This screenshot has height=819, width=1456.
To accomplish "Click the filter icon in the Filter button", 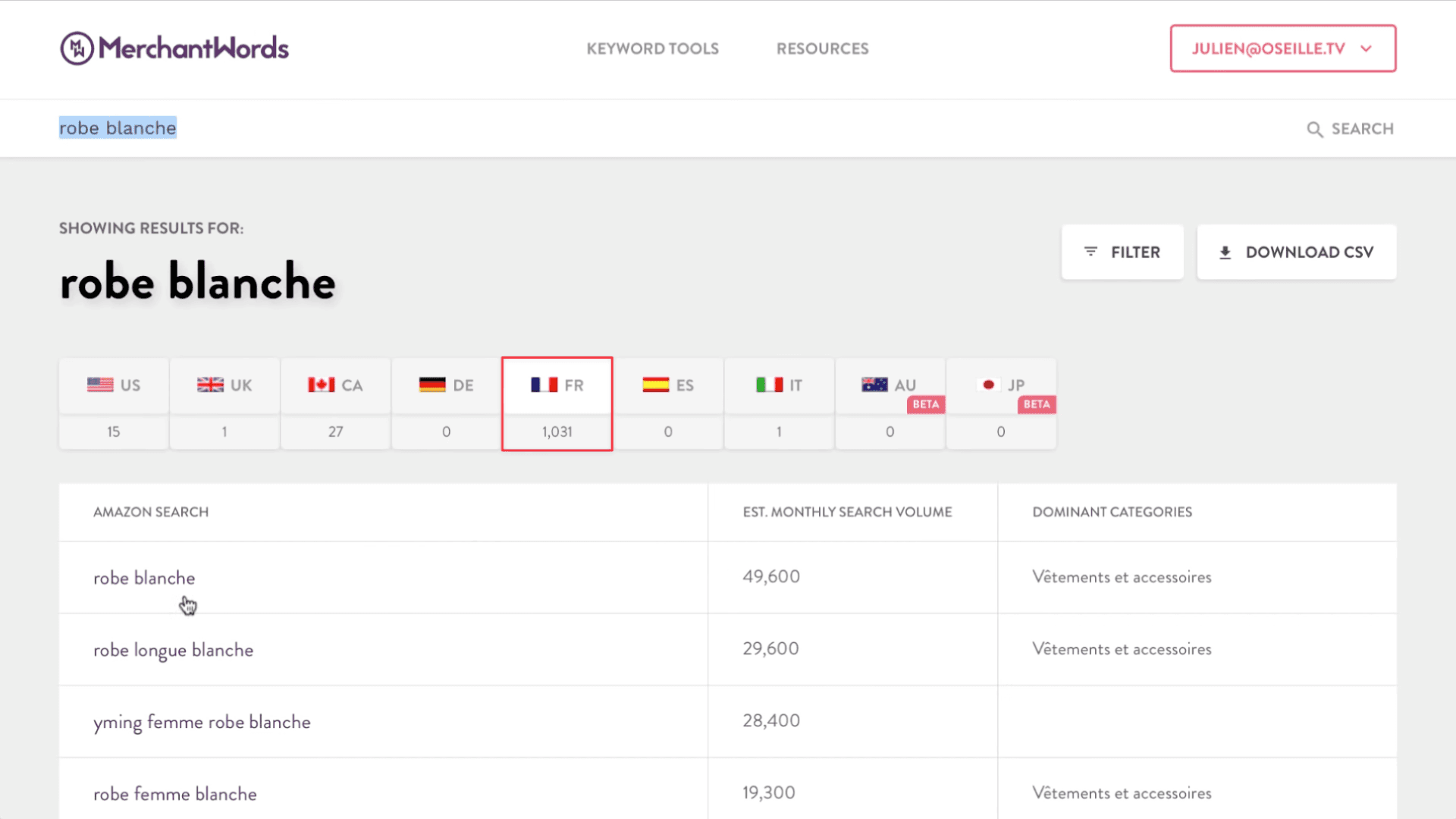I will (x=1092, y=252).
